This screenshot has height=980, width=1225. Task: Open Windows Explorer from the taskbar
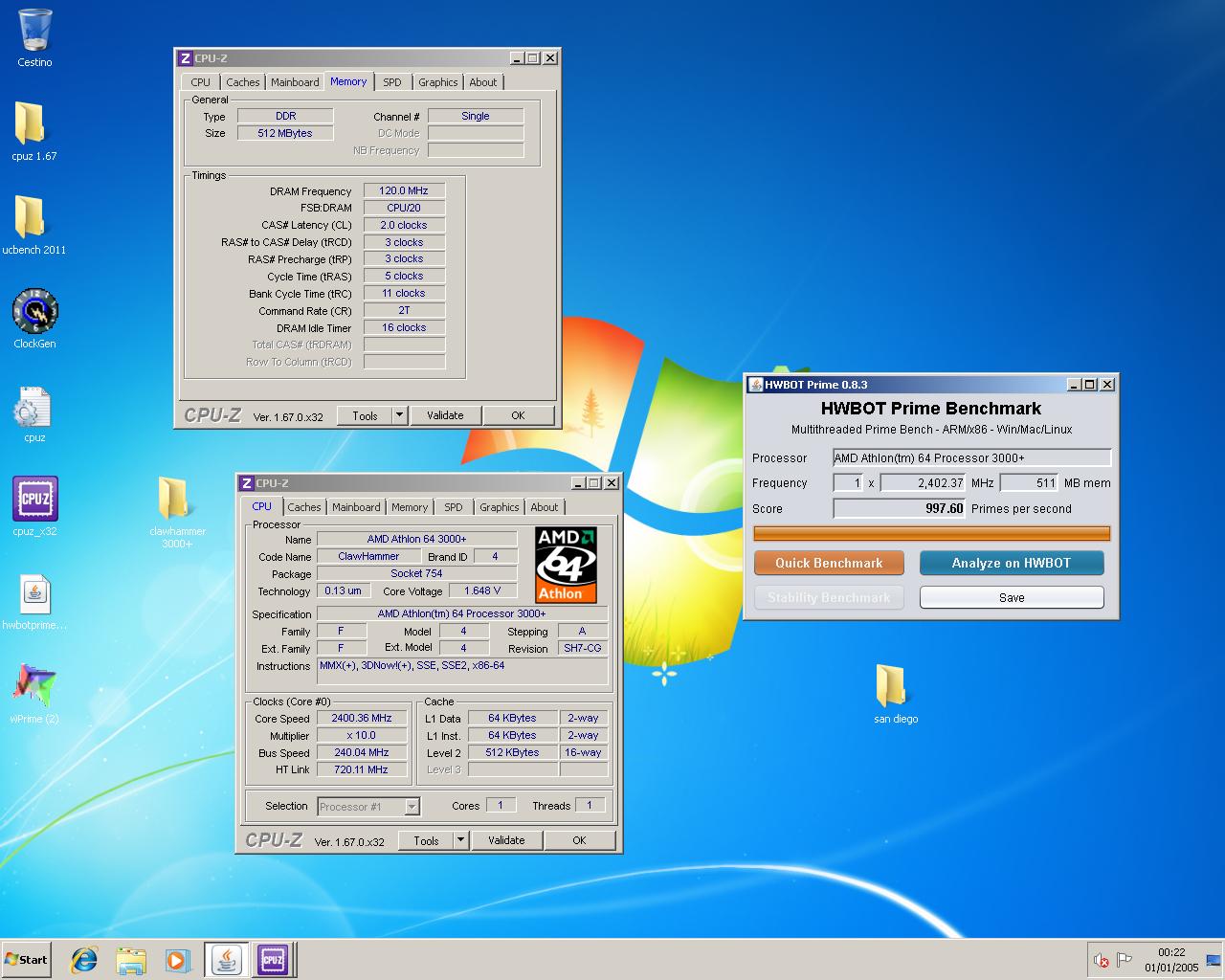pos(131,960)
